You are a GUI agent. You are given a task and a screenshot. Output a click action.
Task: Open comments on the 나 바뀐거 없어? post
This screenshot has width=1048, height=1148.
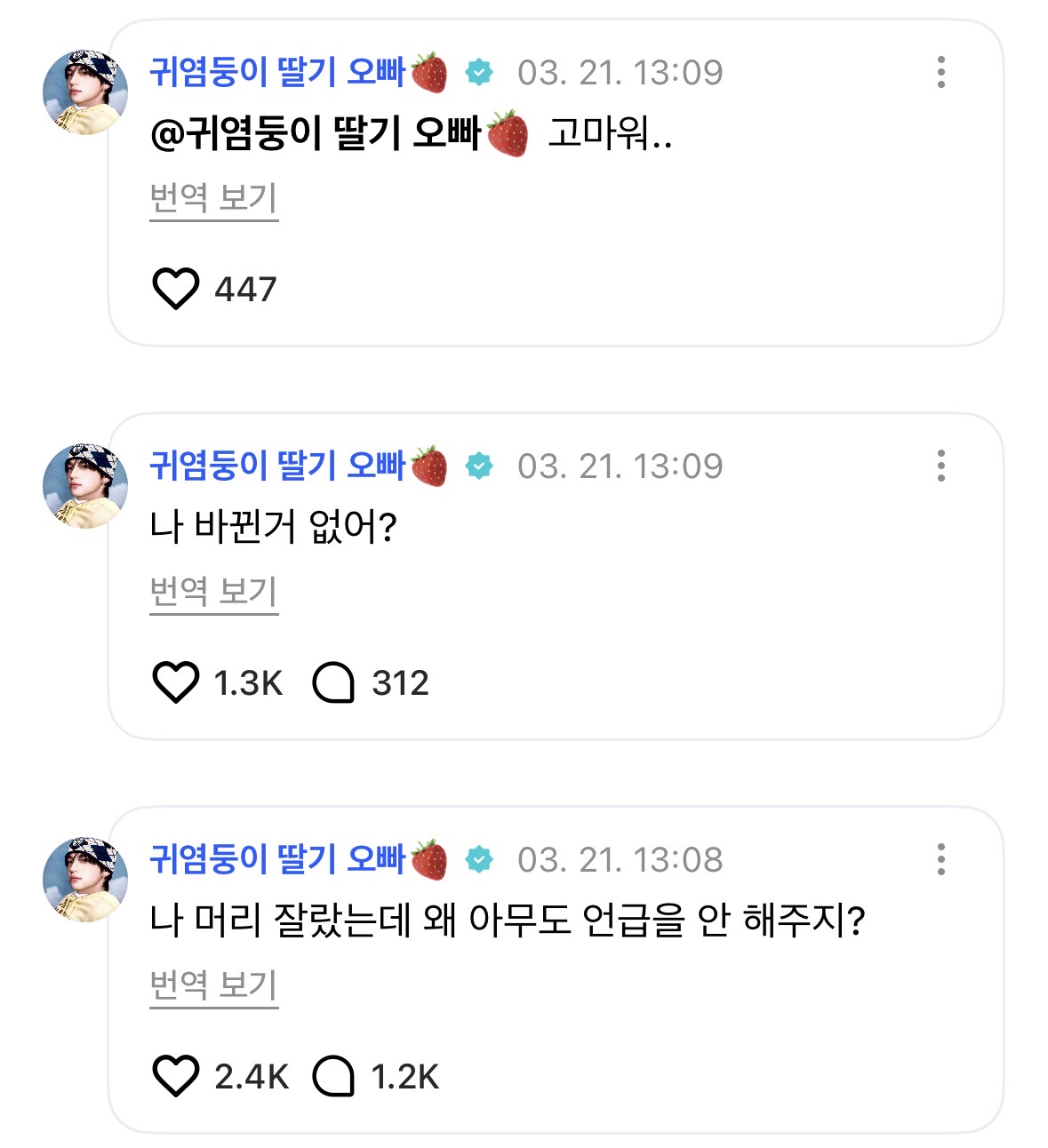pyautogui.click(x=334, y=683)
